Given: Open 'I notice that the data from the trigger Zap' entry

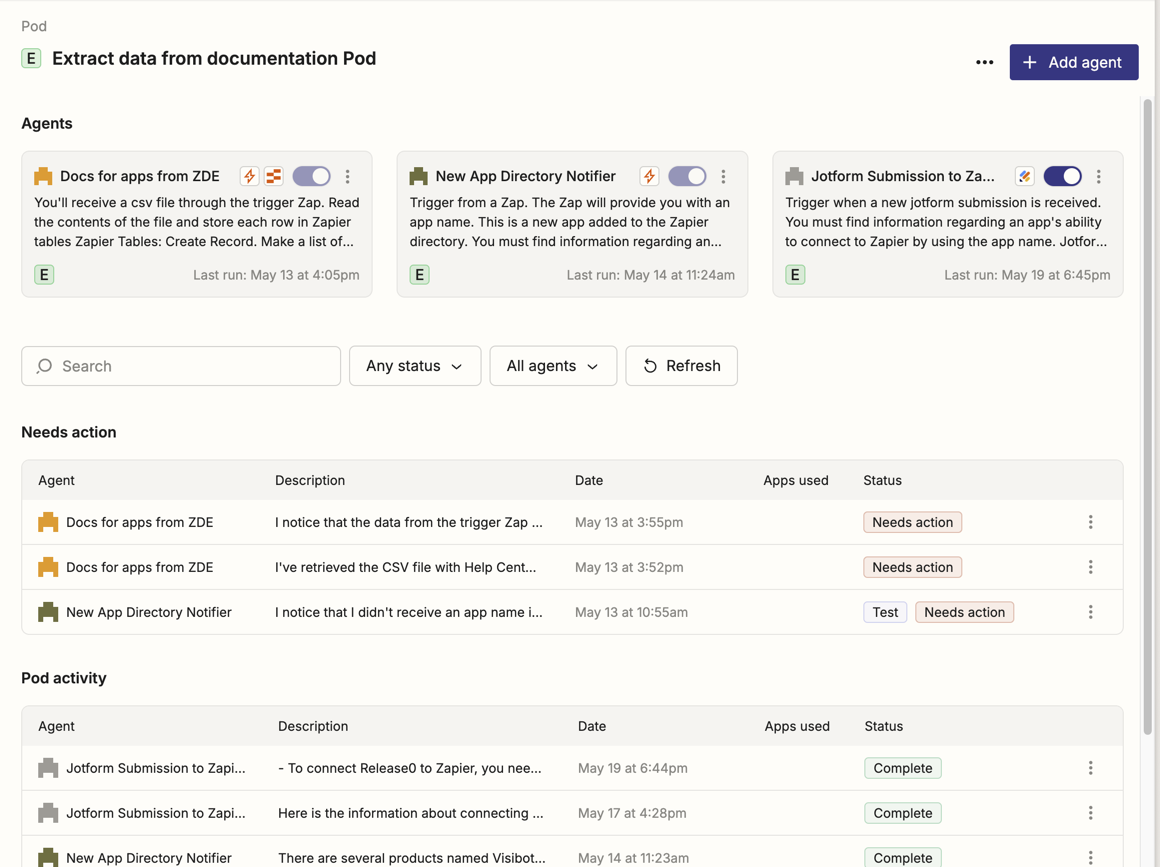Looking at the screenshot, I should click(x=408, y=522).
